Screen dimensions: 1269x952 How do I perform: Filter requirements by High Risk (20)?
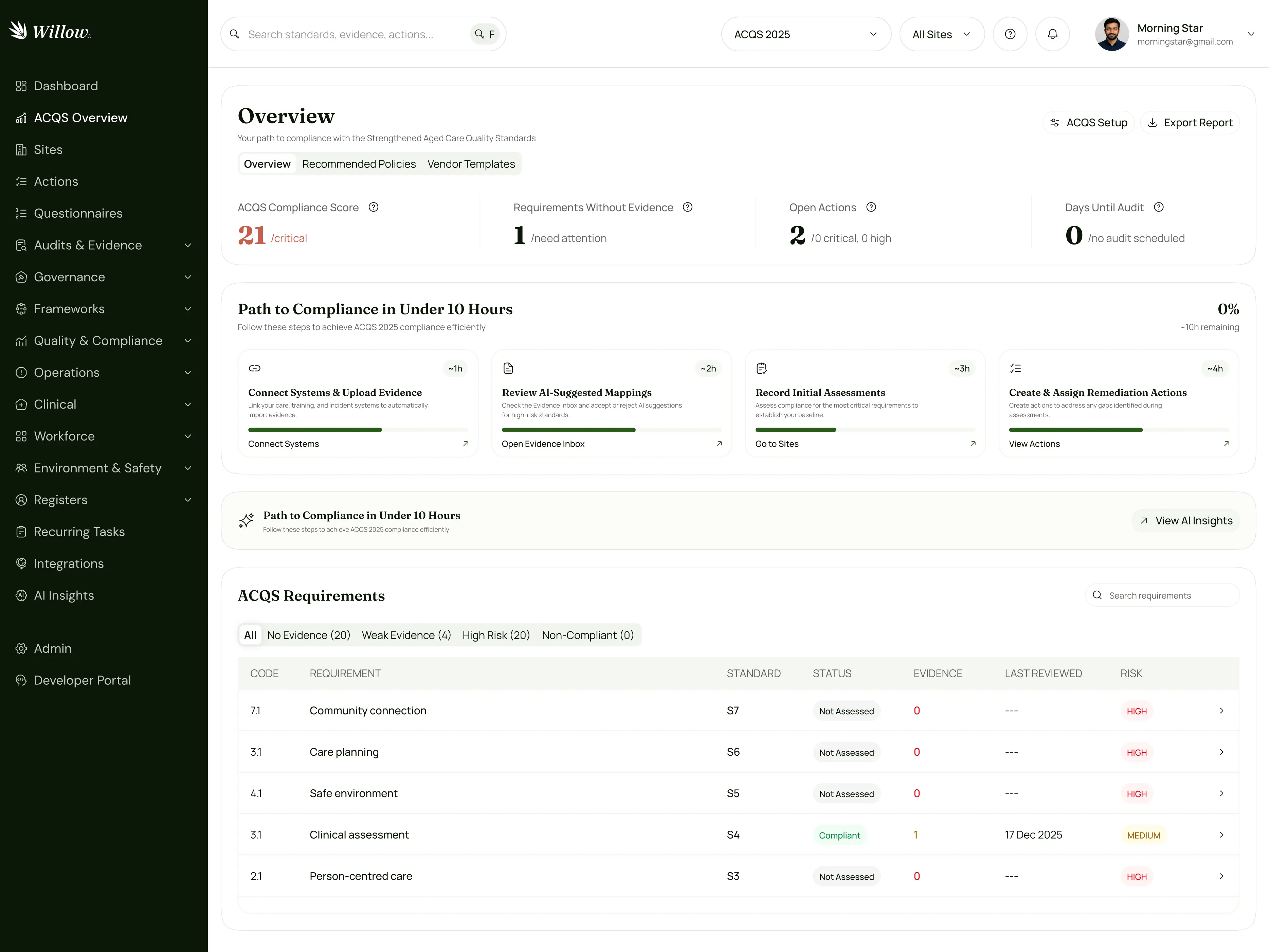496,635
